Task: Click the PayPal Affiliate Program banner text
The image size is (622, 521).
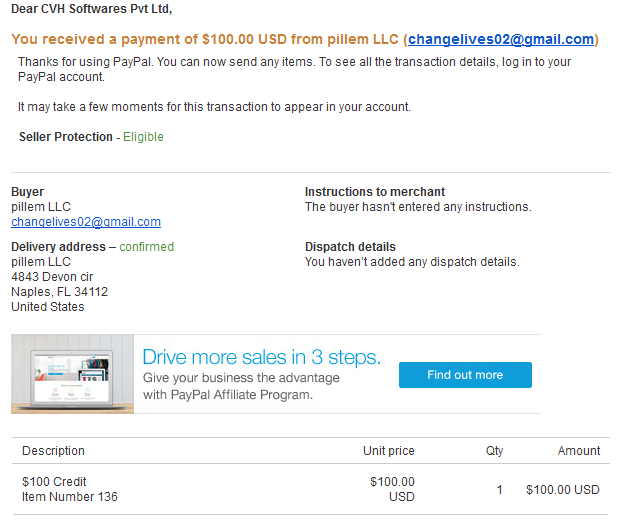Action: pos(241,386)
